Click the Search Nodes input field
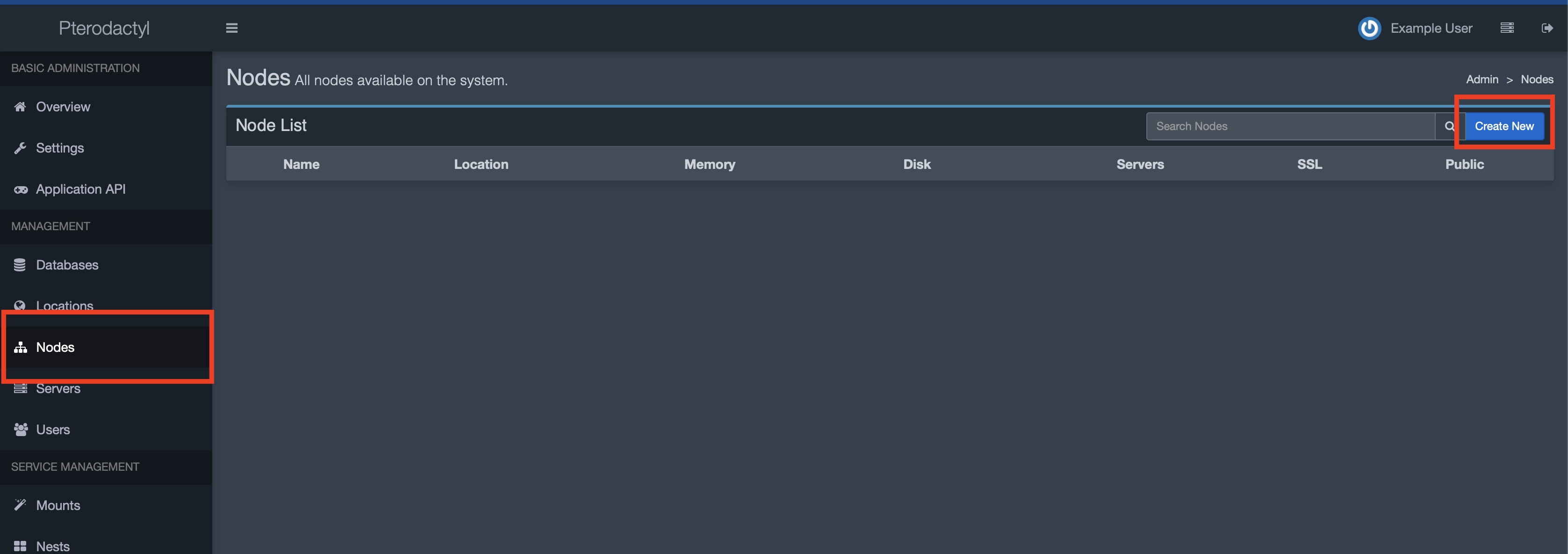The image size is (1568, 554). pyautogui.click(x=1290, y=125)
